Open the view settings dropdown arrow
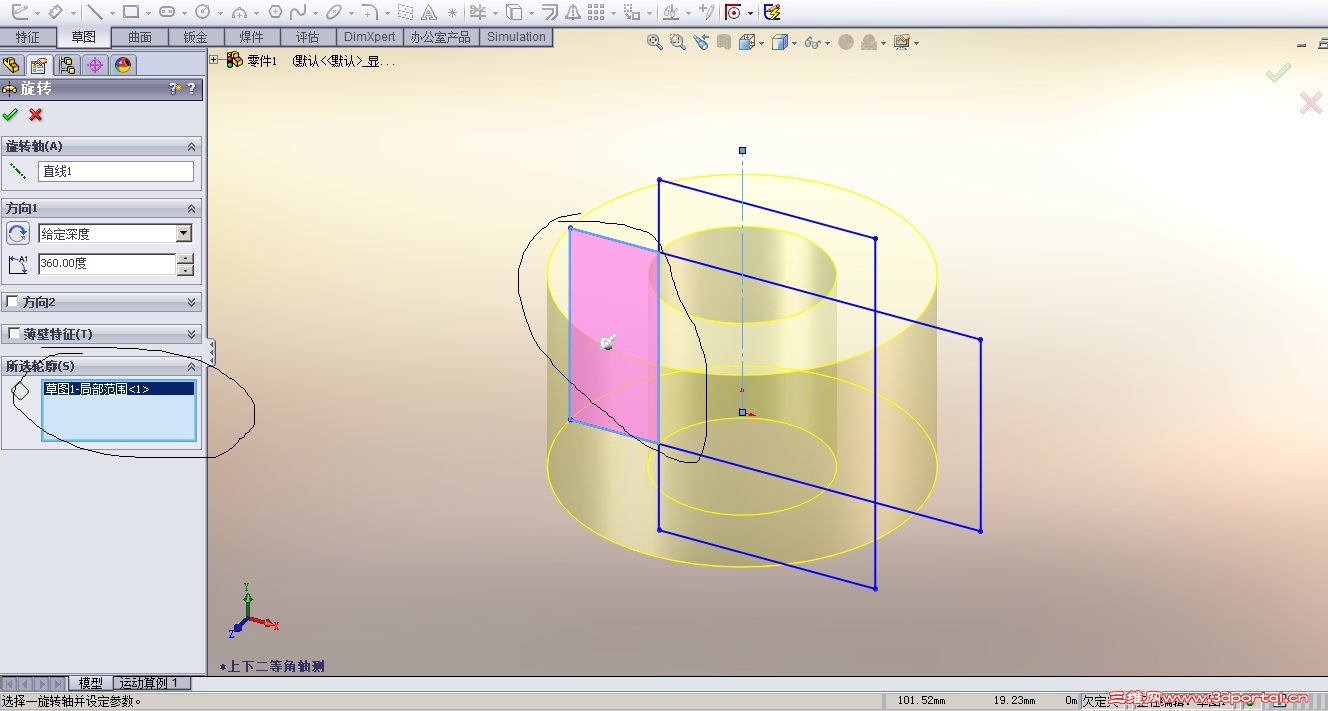The width and height of the screenshot is (1328, 711). [916, 43]
